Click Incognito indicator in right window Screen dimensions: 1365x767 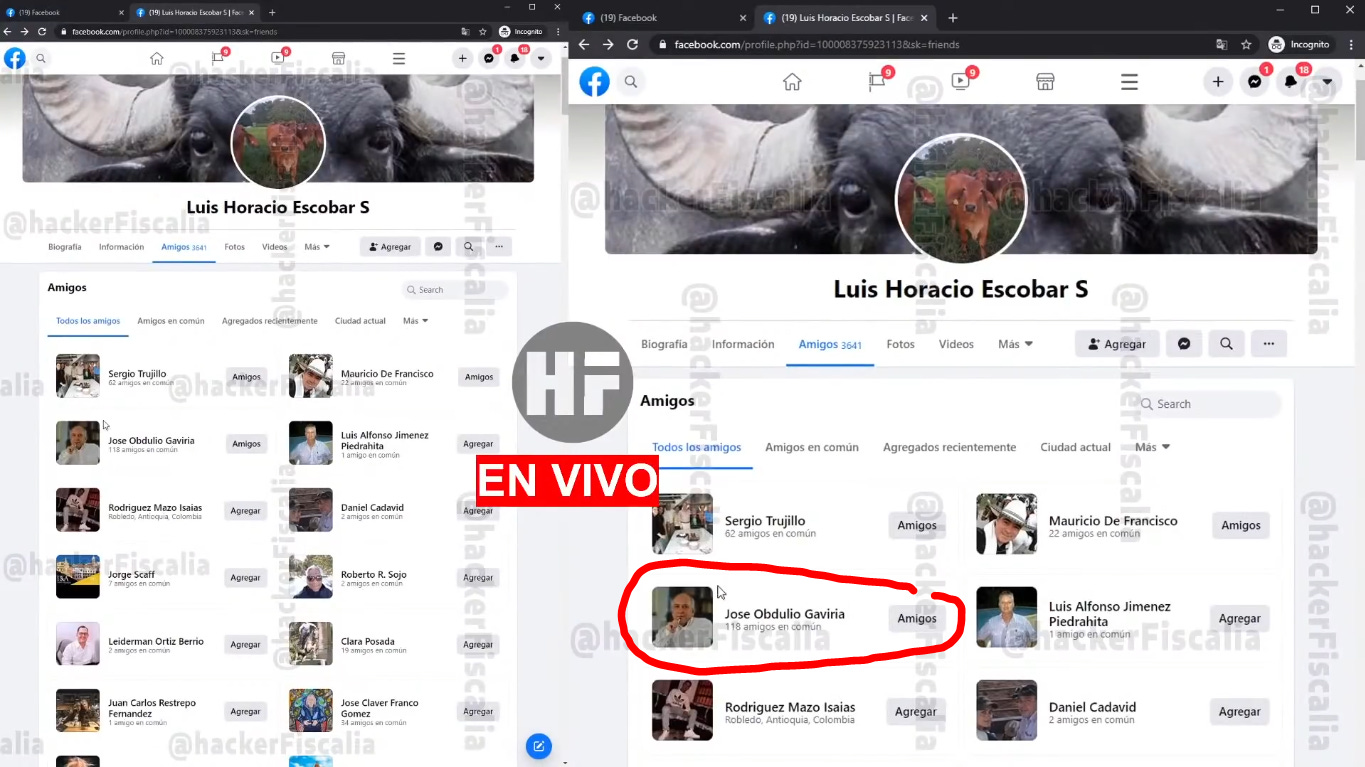tap(1299, 44)
